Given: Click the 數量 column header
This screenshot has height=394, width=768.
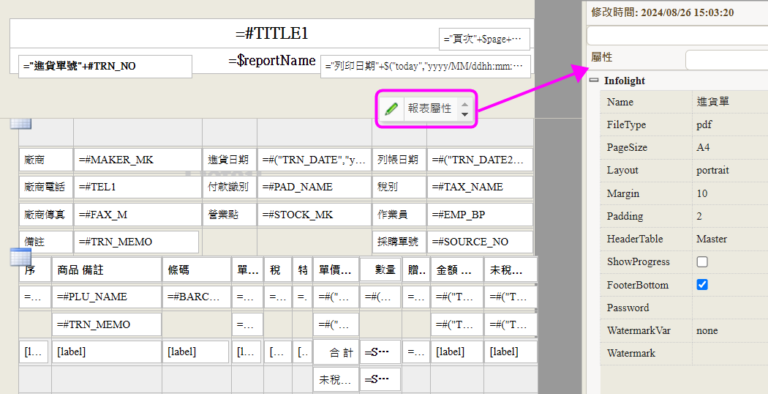Looking at the screenshot, I should click(x=380, y=270).
